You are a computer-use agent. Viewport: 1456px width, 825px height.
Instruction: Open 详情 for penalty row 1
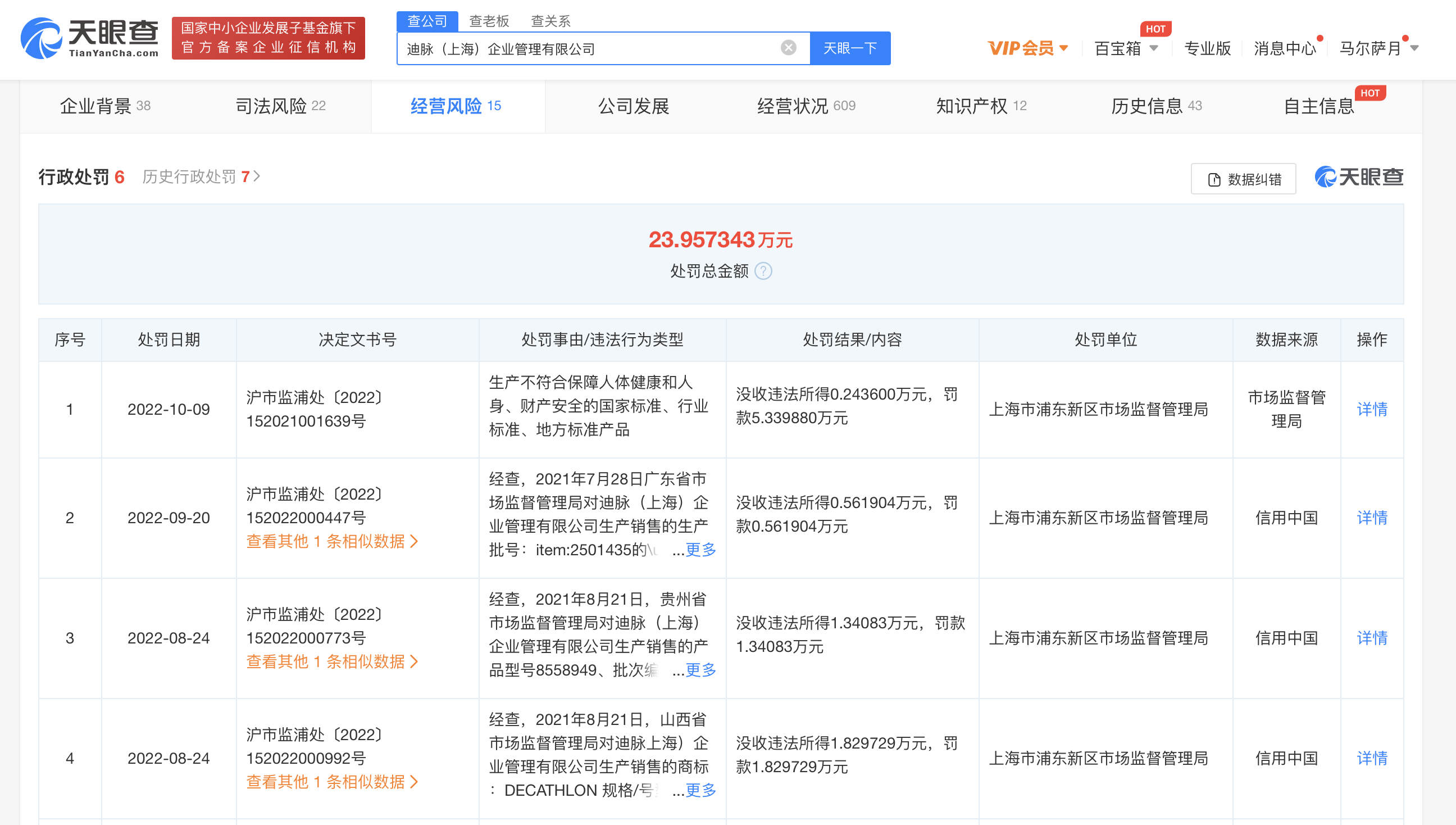(1371, 409)
